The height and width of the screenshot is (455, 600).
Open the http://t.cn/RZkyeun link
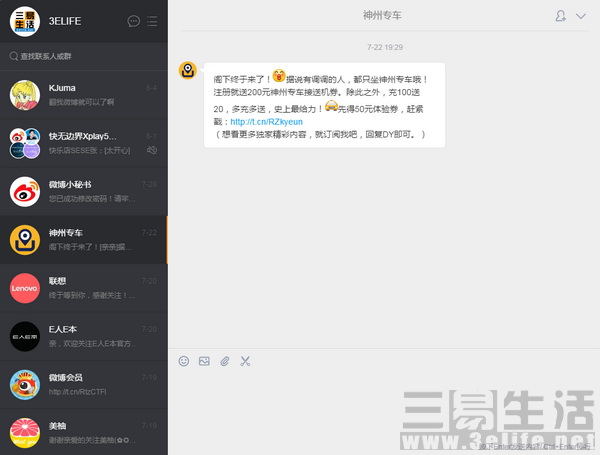point(266,122)
